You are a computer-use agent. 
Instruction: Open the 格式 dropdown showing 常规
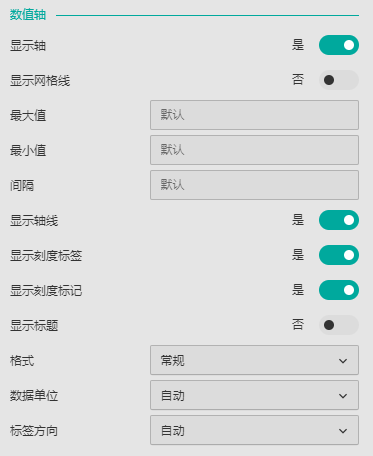(x=254, y=360)
